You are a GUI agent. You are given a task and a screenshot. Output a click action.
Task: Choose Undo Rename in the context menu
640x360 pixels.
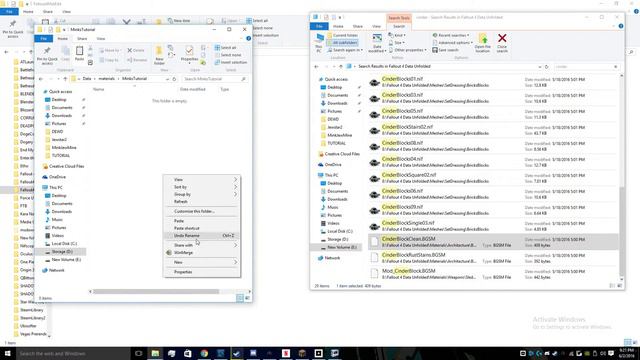pos(202,236)
